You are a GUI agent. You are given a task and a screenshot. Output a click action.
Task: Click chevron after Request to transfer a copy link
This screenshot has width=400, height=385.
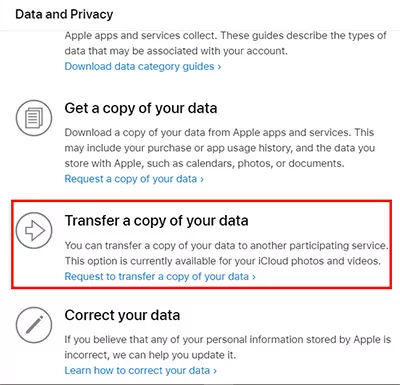(x=254, y=277)
